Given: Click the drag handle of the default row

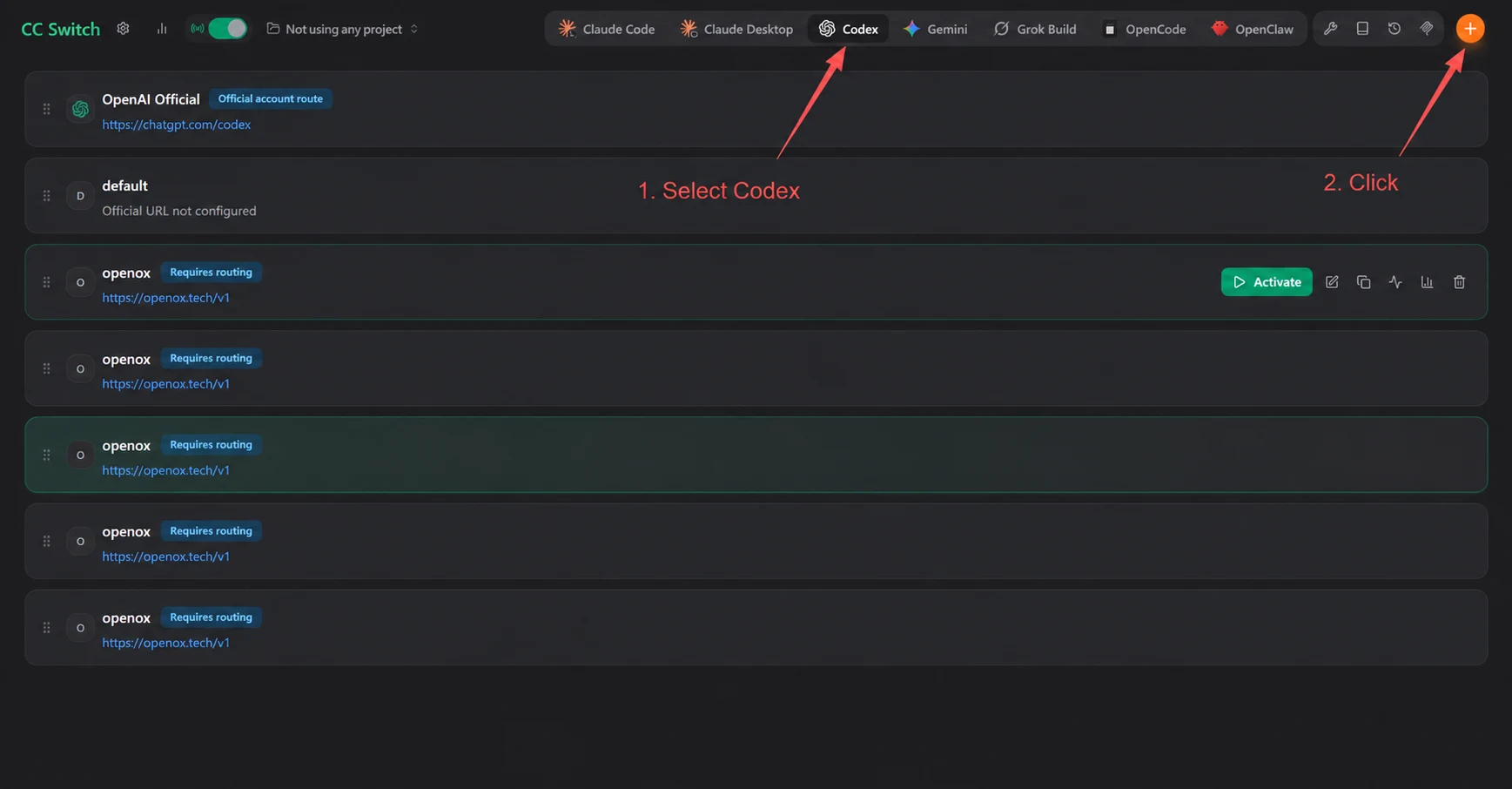Looking at the screenshot, I should [46, 195].
